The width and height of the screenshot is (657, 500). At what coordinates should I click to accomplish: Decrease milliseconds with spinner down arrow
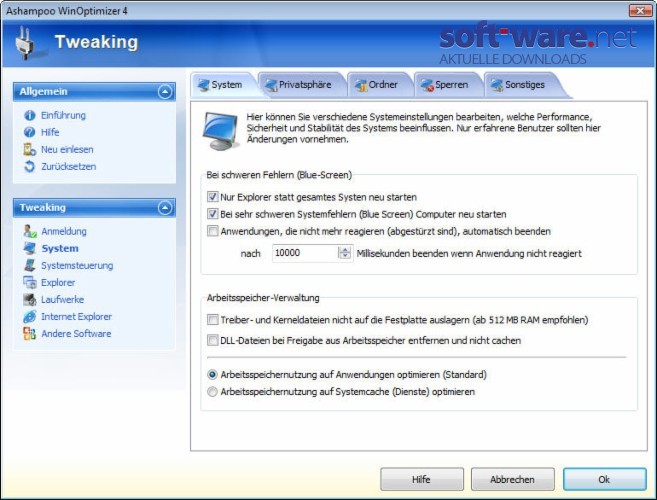[345, 256]
